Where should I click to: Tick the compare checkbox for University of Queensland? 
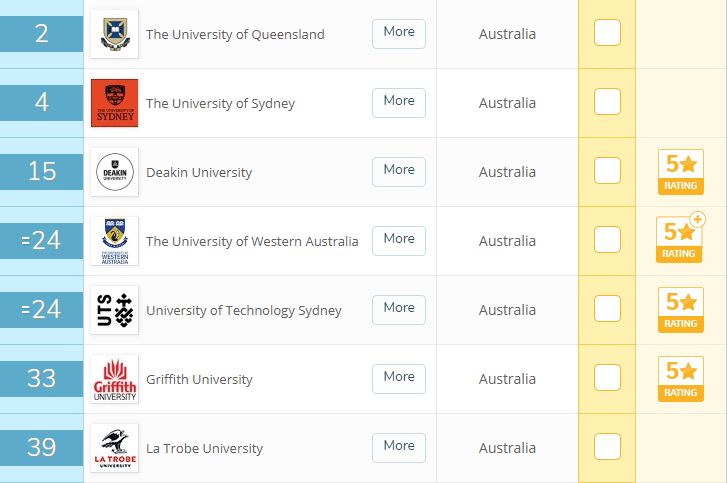pyautogui.click(x=607, y=32)
